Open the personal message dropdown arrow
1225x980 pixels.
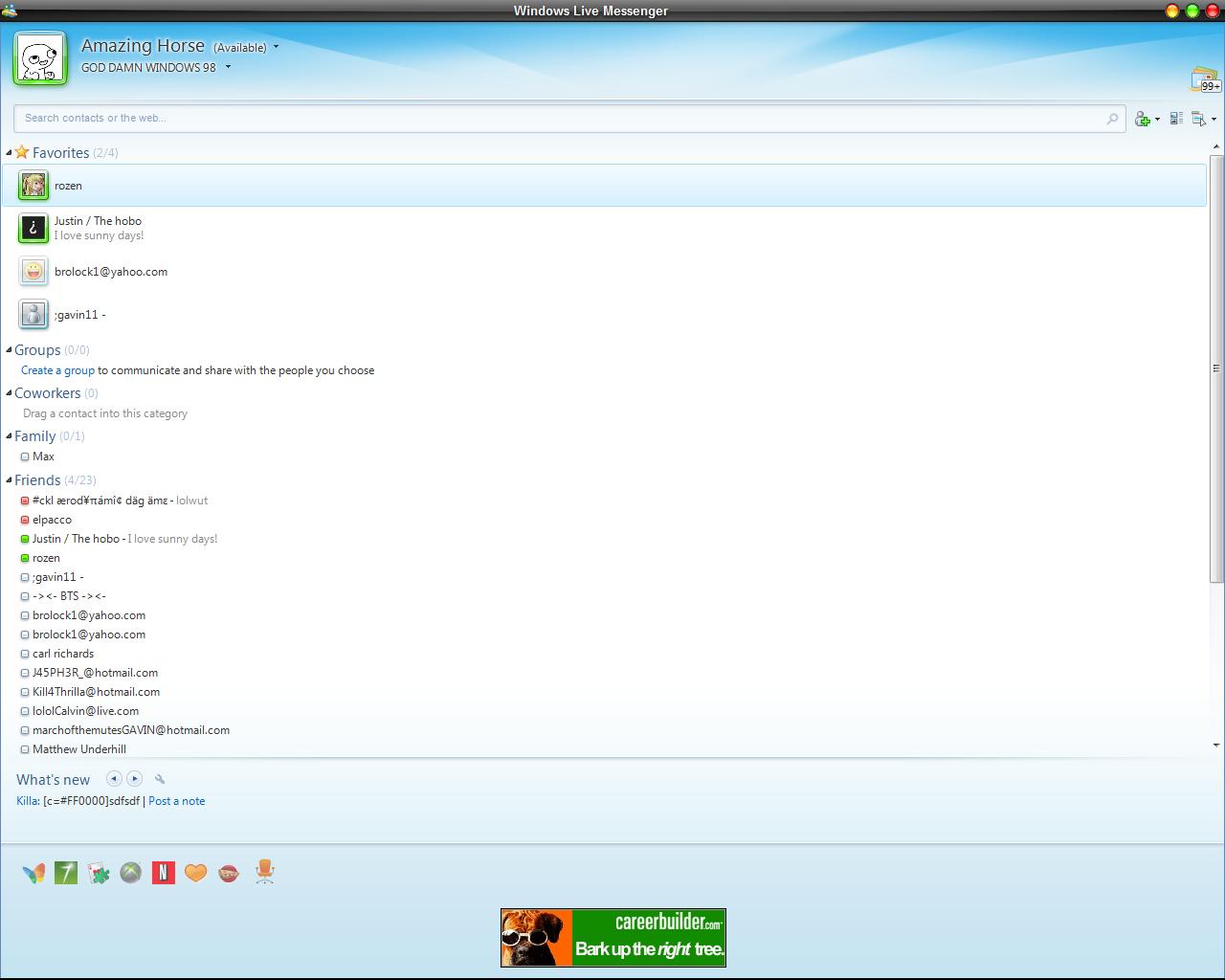pyautogui.click(x=228, y=67)
